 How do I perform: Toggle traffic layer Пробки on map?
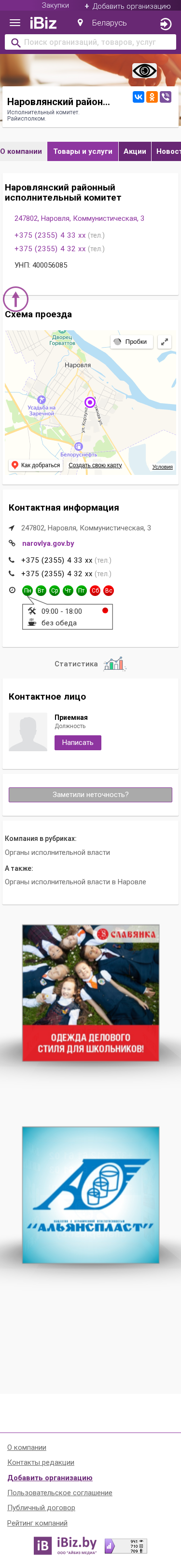(x=131, y=342)
